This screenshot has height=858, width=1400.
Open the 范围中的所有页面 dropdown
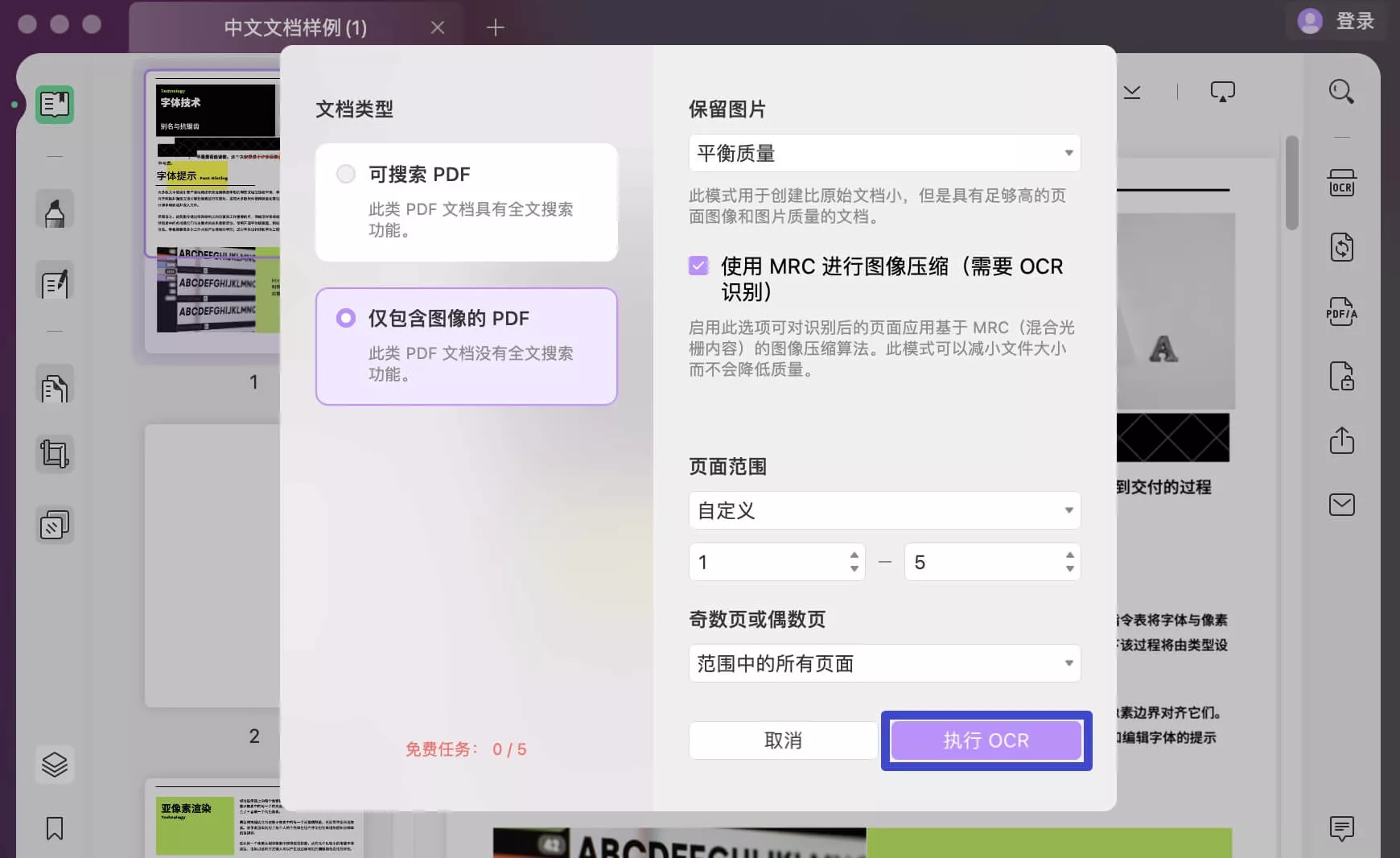pyautogui.click(x=884, y=663)
